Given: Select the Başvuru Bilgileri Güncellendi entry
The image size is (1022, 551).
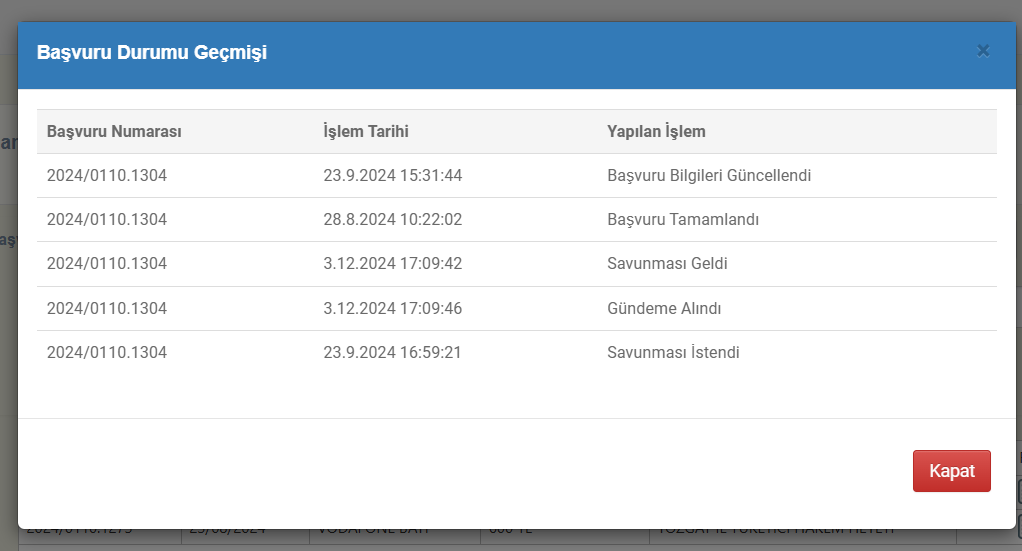Looking at the screenshot, I should coord(709,176).
